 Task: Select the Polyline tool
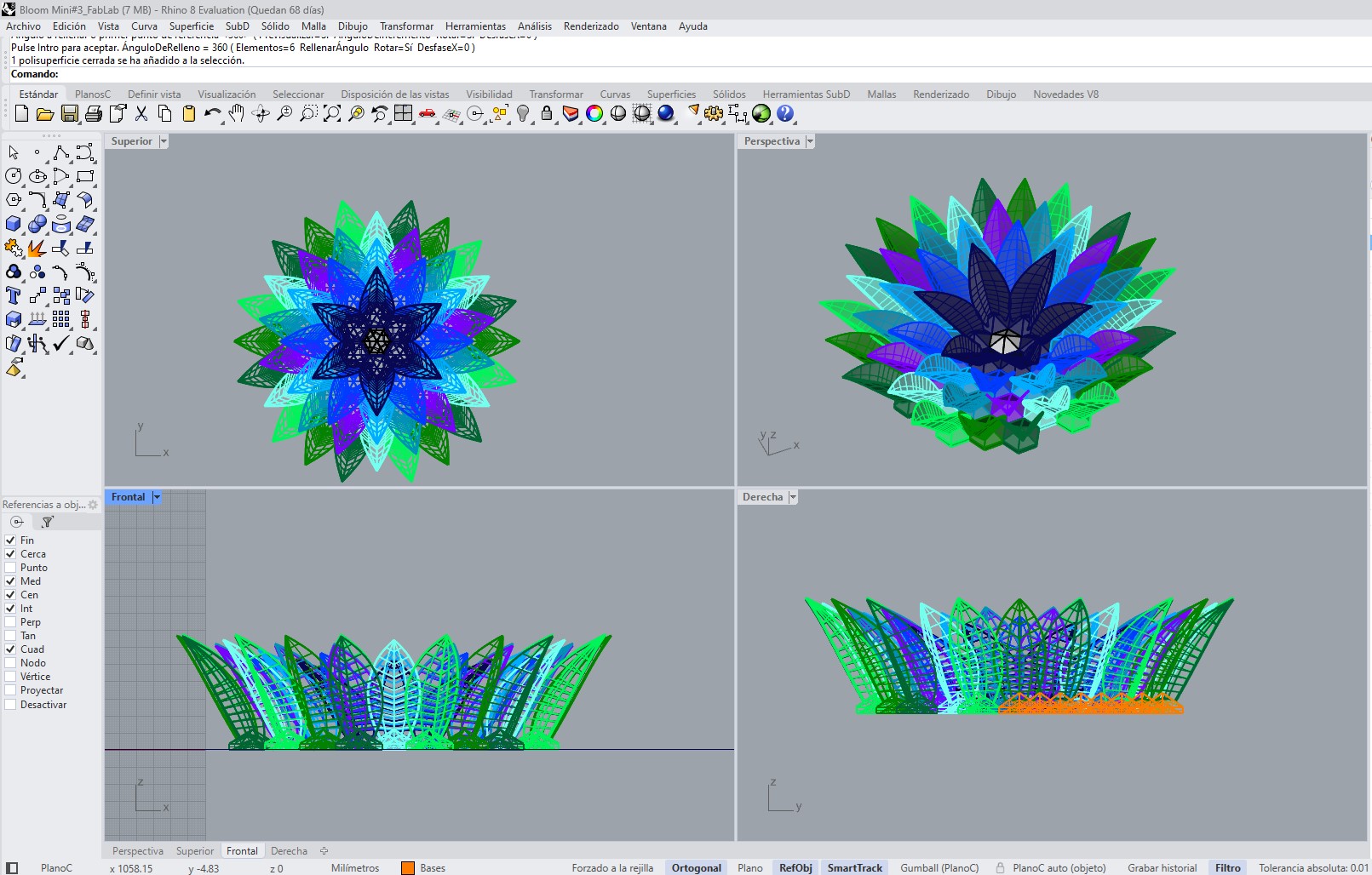point(61,153)
